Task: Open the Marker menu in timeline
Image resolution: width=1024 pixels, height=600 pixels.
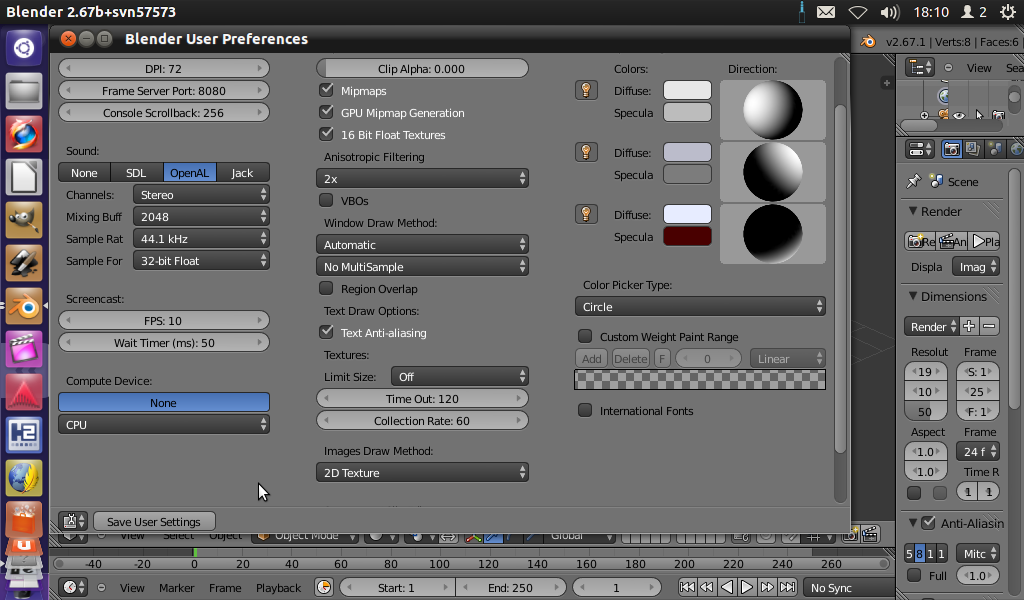Action: [x=177, y=588]
